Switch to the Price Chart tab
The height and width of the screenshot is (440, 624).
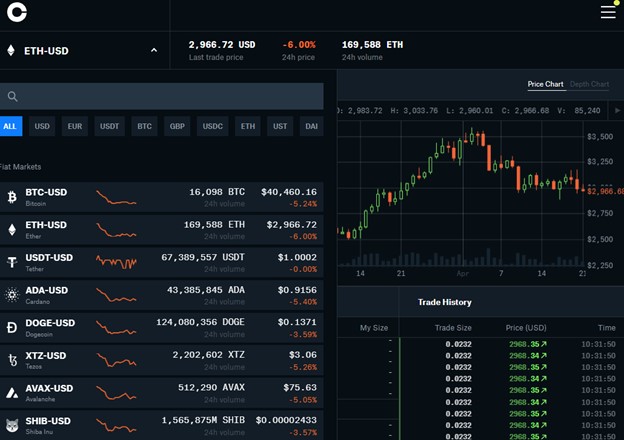pos(546,84)
